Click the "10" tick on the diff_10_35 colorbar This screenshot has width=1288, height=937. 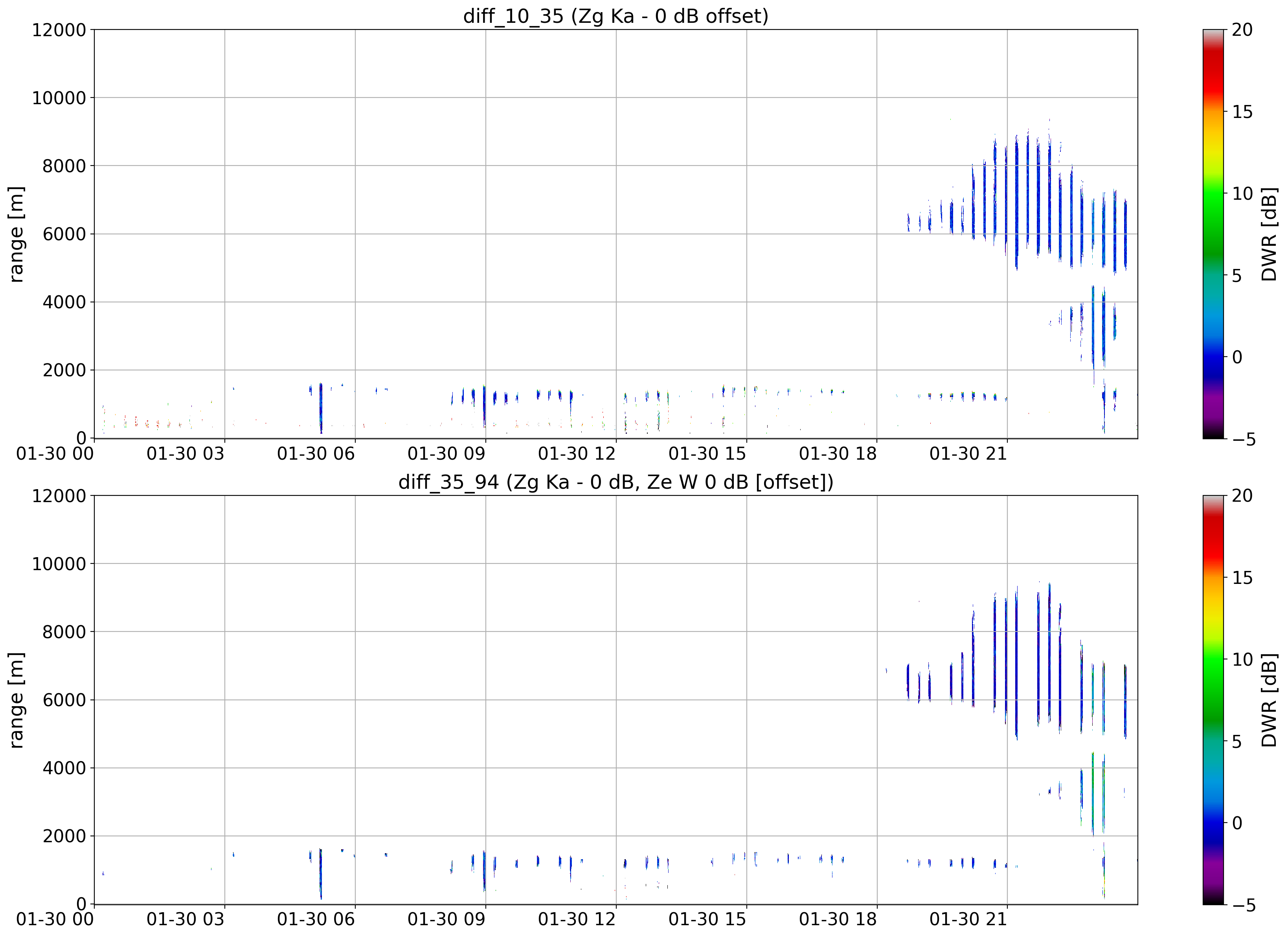coord(1242,194)
